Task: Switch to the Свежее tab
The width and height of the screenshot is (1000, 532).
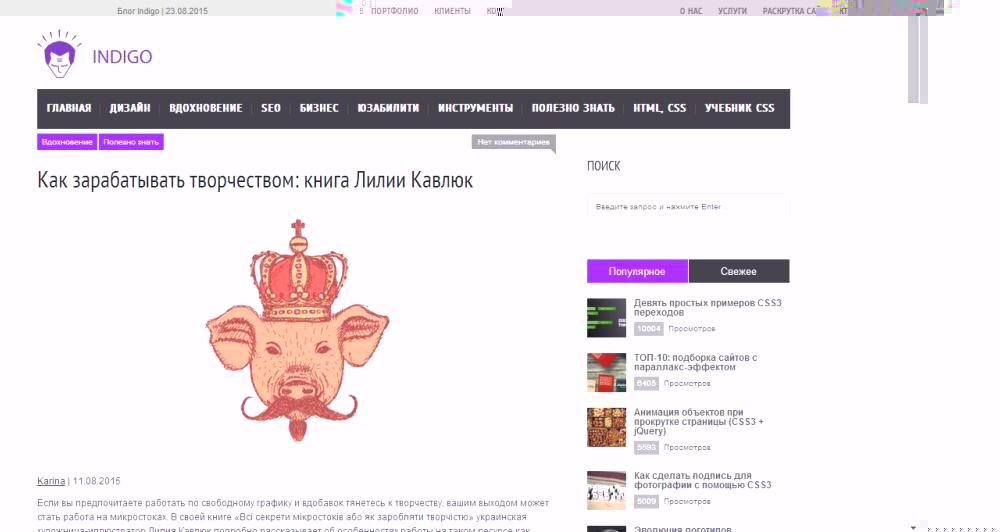Action: 739,271
